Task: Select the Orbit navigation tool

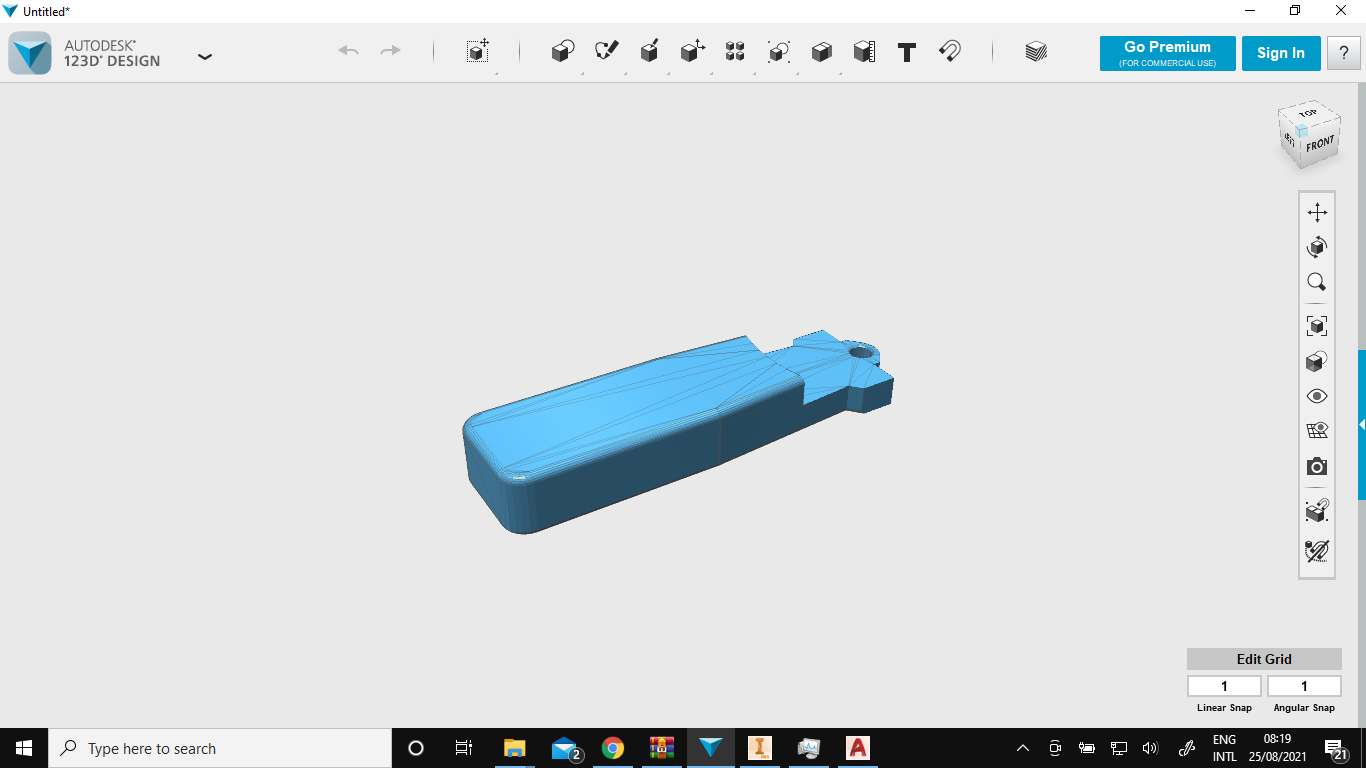Action: 1317,247
